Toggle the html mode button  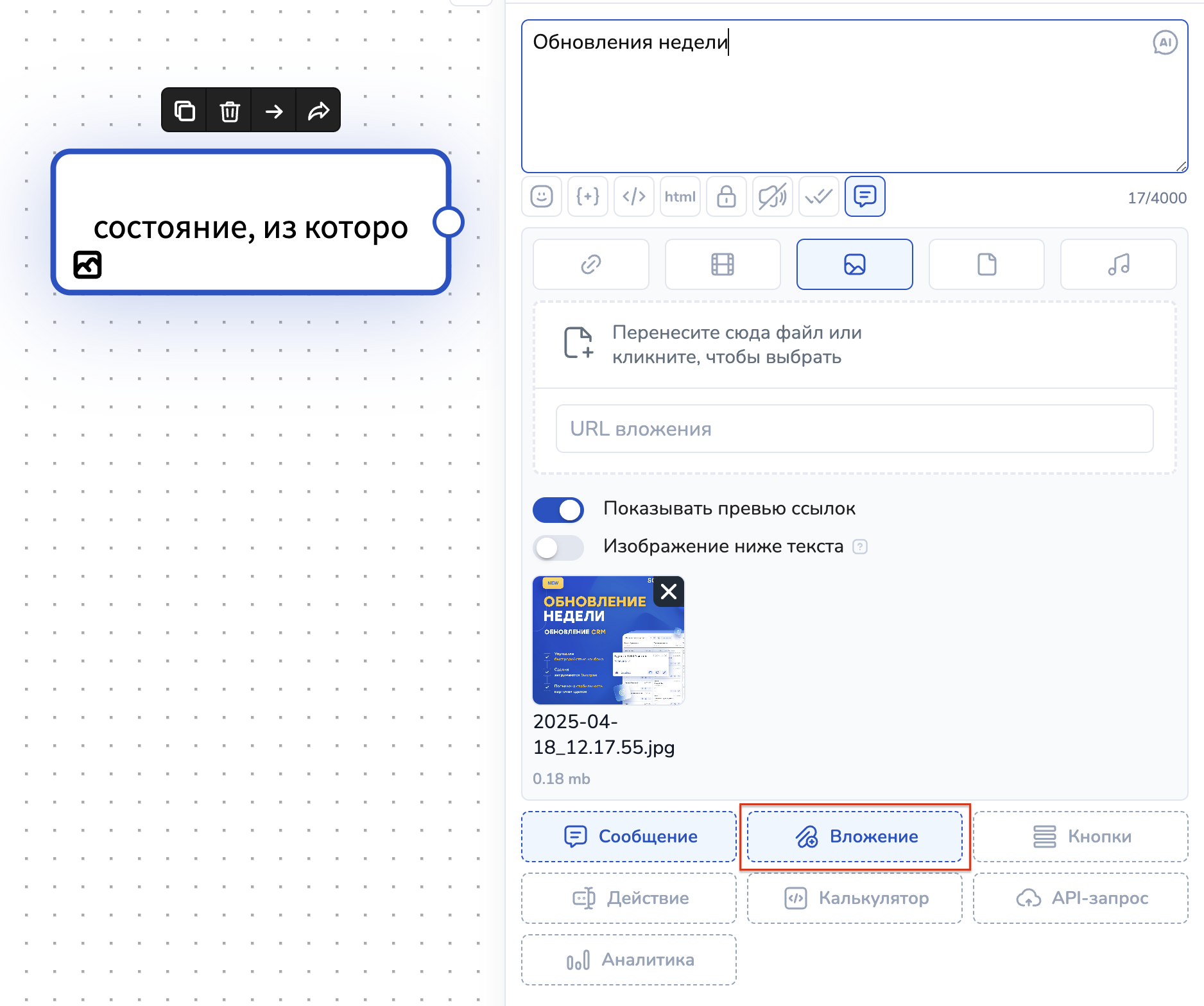coord(680,196)
